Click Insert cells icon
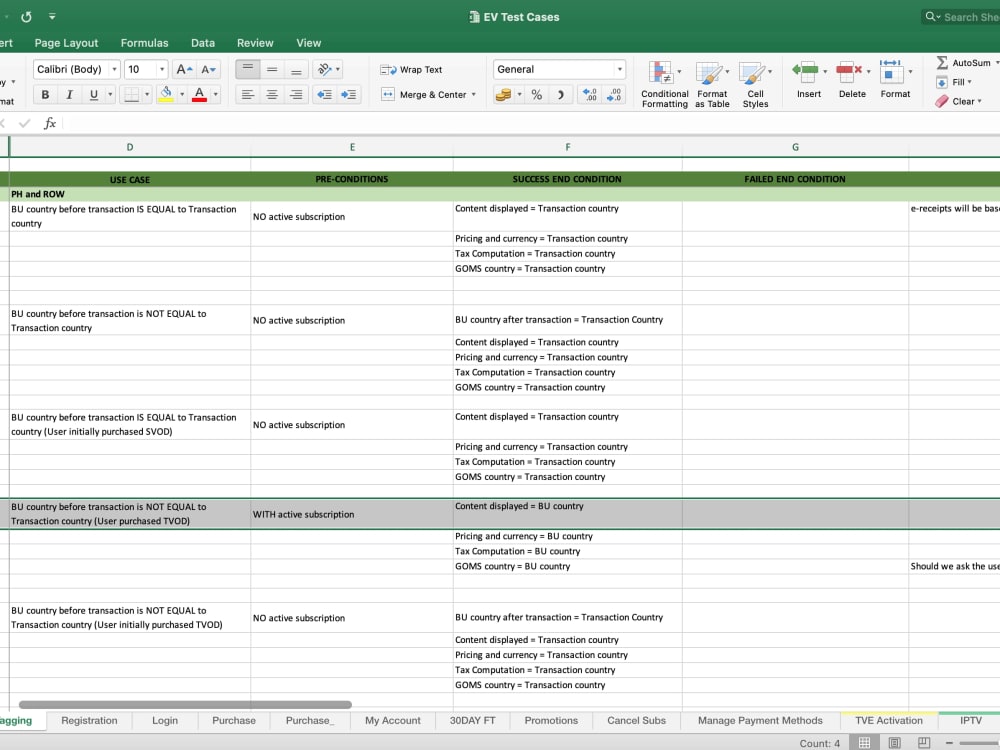Screen dimensions: 1000x750 (x=806, y=71)
